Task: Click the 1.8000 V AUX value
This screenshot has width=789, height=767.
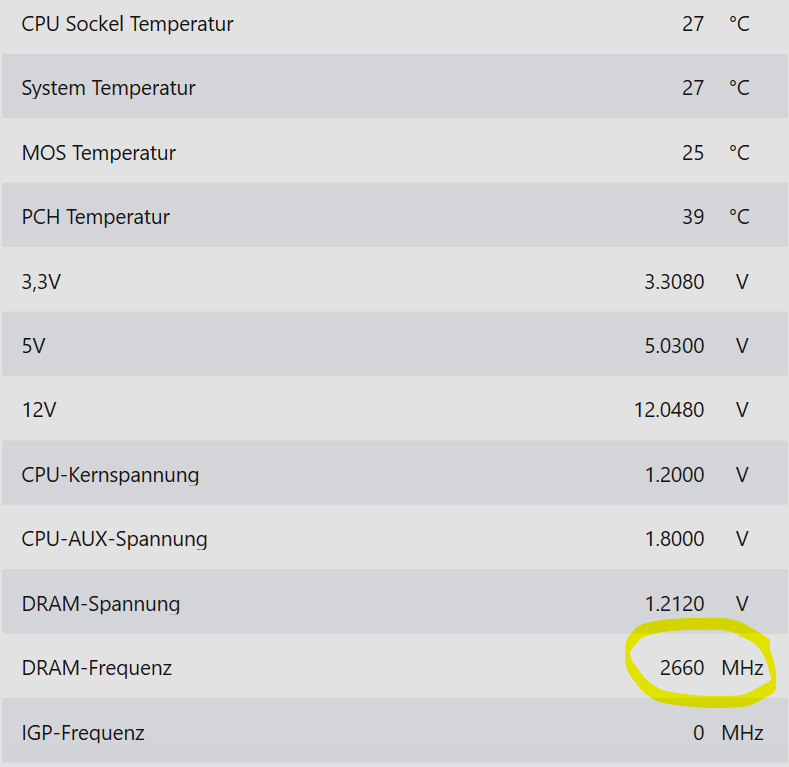Action: (697, 539)
